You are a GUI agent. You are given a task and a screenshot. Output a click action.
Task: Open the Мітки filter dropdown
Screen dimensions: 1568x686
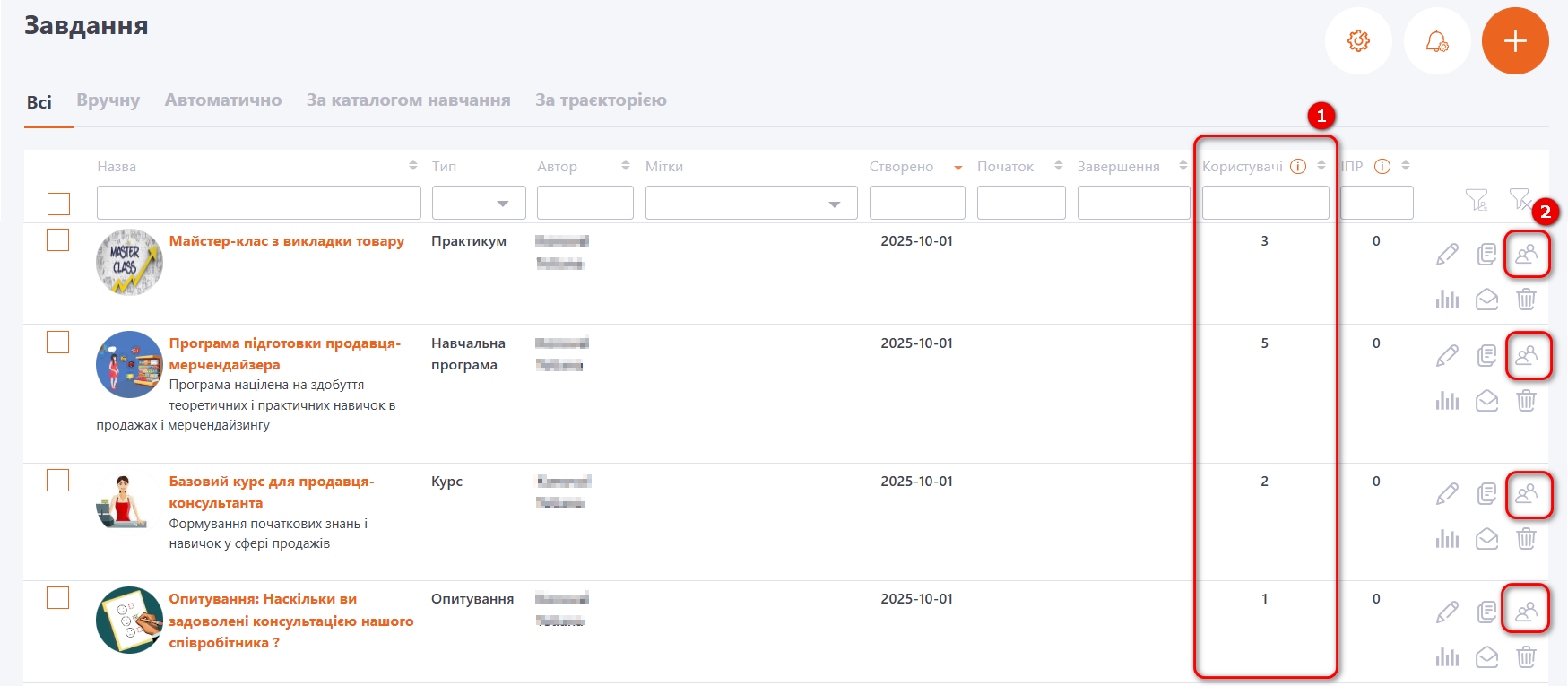pyautogui.click(x=750, y=204)
